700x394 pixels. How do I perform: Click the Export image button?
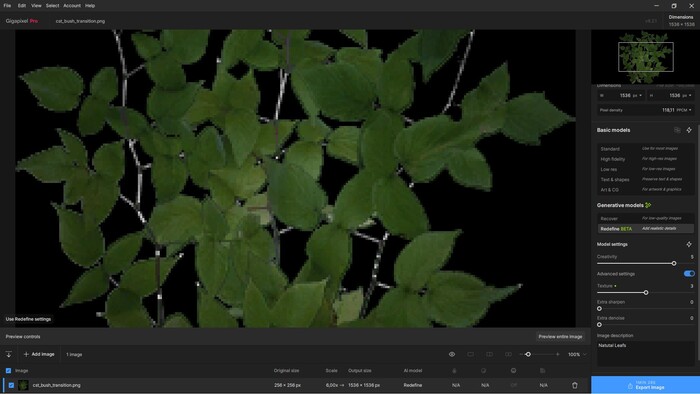tap(645, 385)
